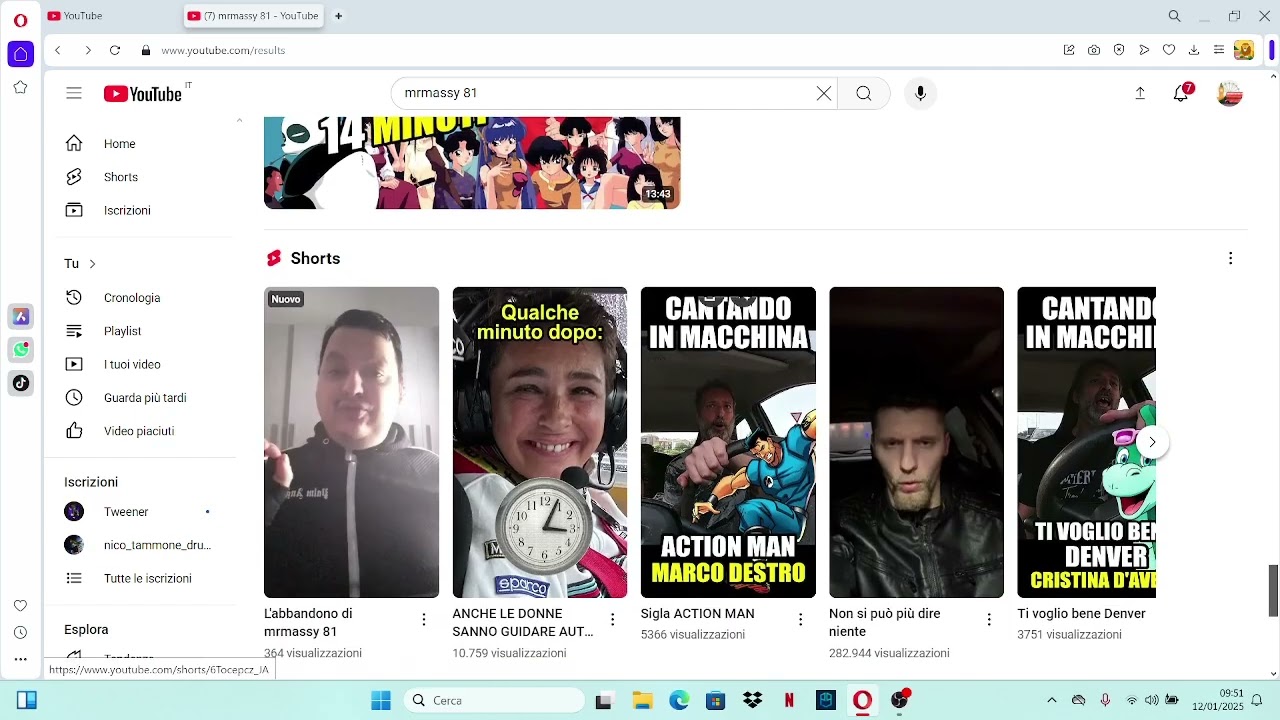Image resolution: width=1280 pixels, height=720 pixels.
Task: Submit the search with magnifier button
Action: [864, 93]
